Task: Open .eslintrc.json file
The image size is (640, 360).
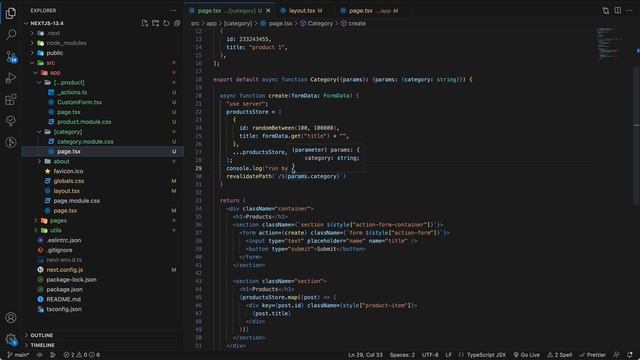Action: (64, 240)
